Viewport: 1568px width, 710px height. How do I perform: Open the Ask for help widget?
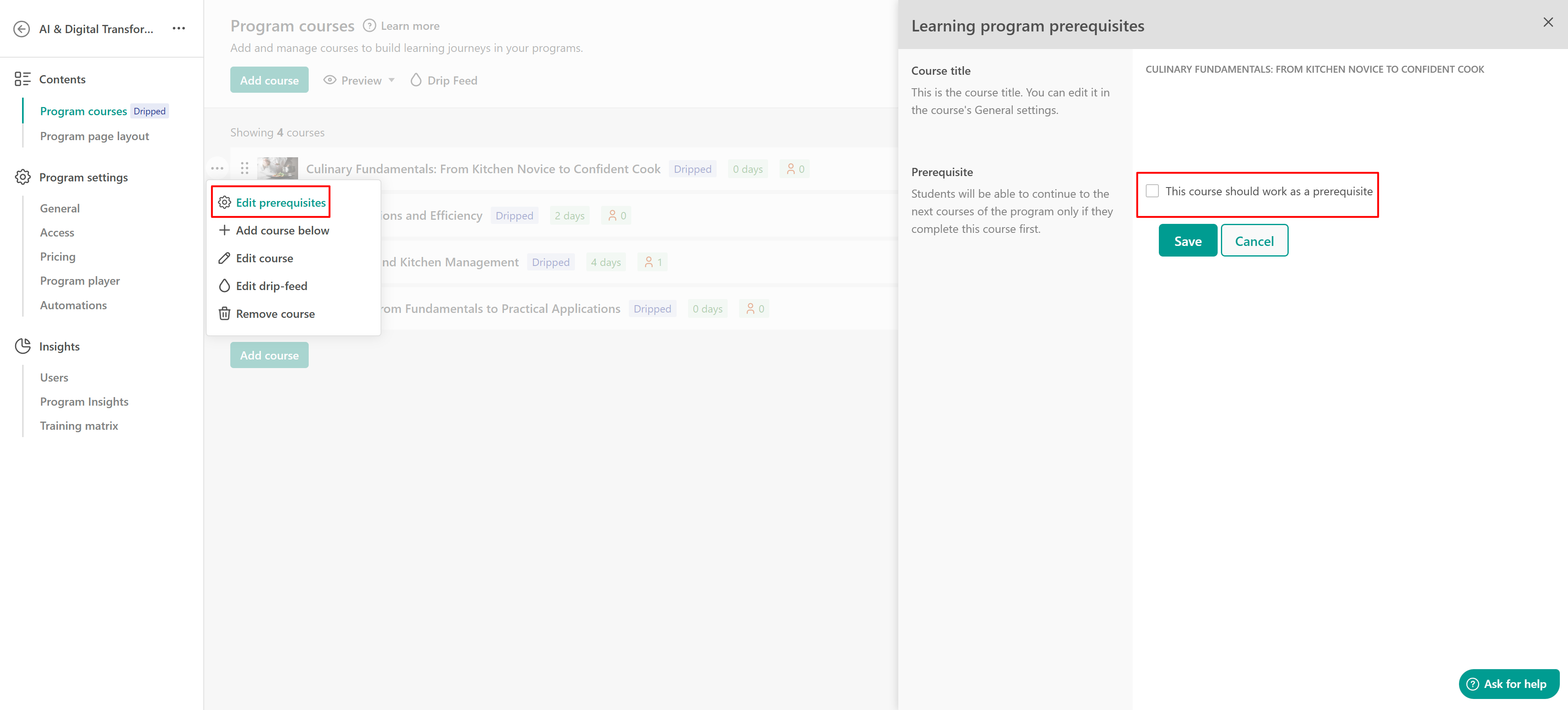click(1508, 684)
